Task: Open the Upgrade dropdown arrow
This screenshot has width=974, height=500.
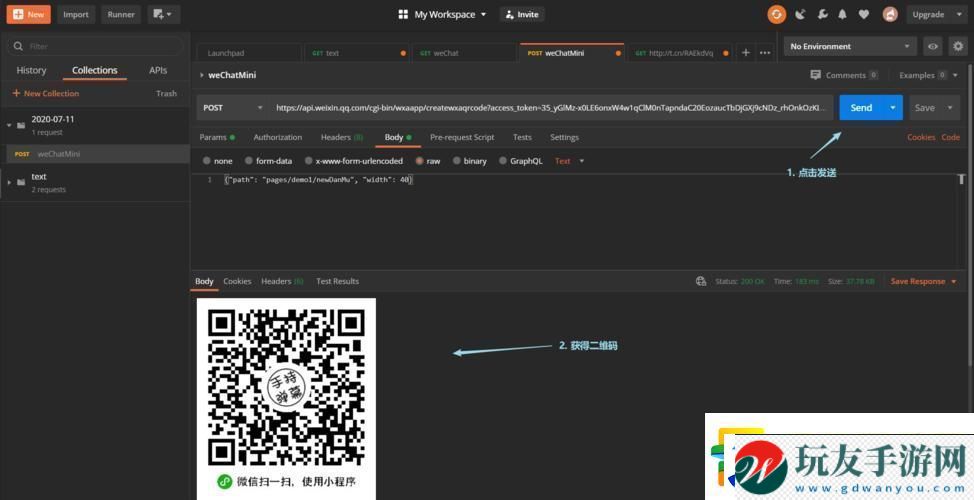Action: (957, 14)
